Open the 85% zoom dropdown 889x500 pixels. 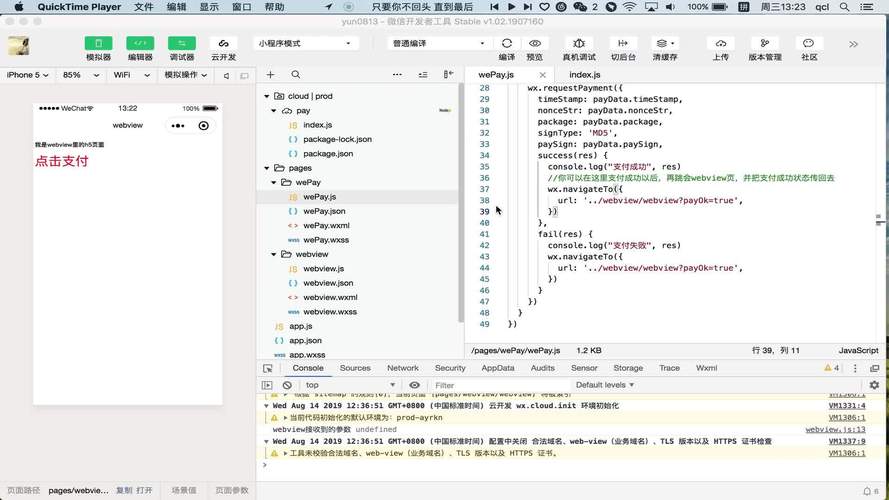[x=81, y=75]
